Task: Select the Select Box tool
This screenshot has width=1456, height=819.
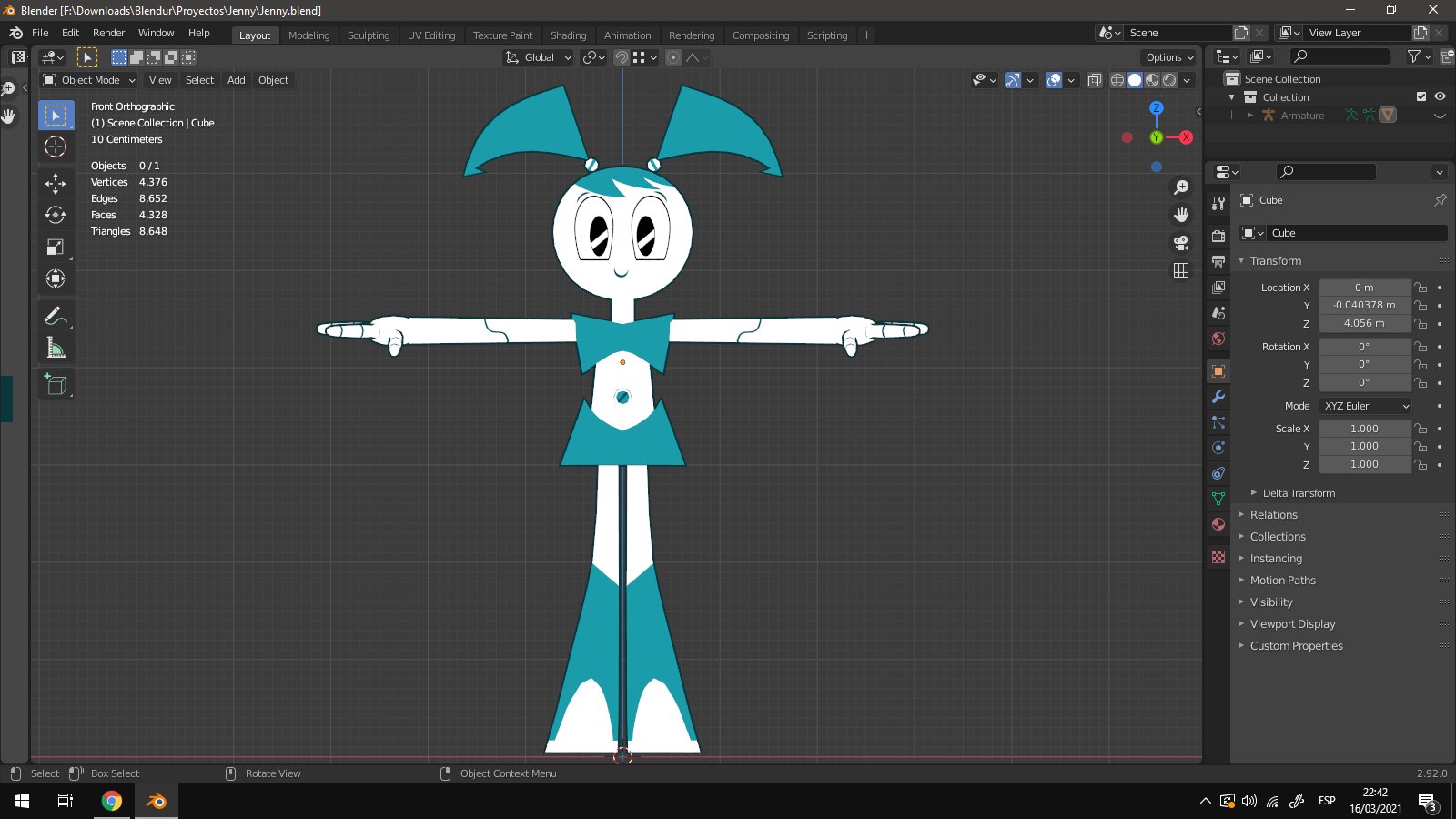Action: (x=56, y=116)
